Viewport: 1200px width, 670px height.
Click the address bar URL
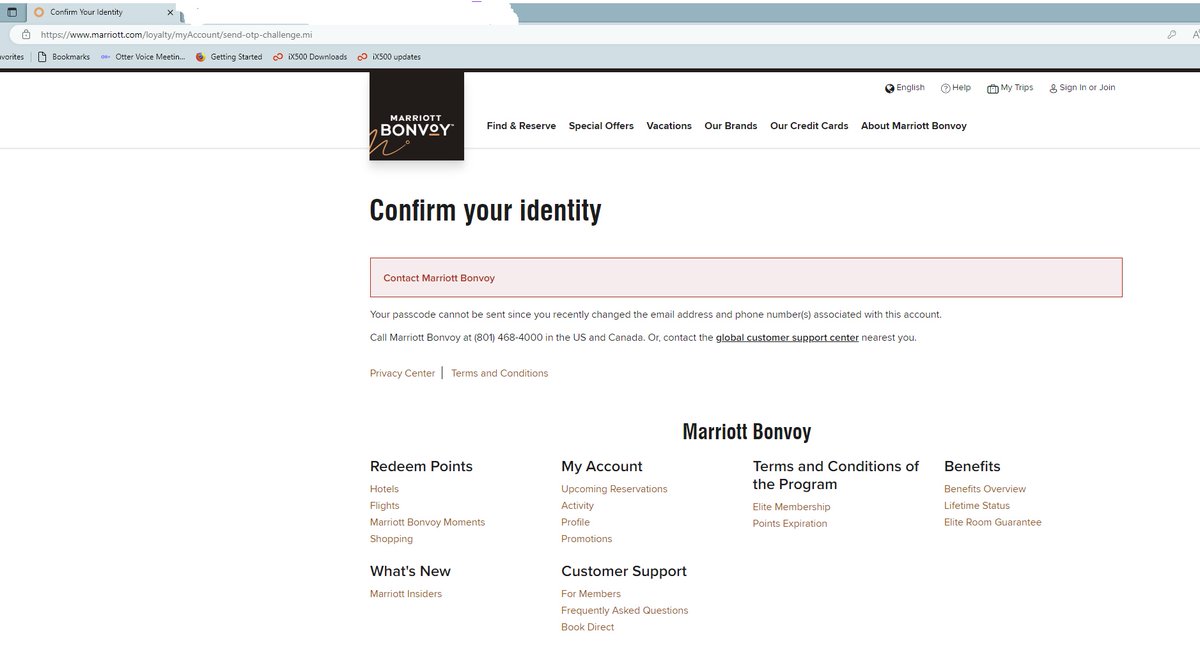177,34
